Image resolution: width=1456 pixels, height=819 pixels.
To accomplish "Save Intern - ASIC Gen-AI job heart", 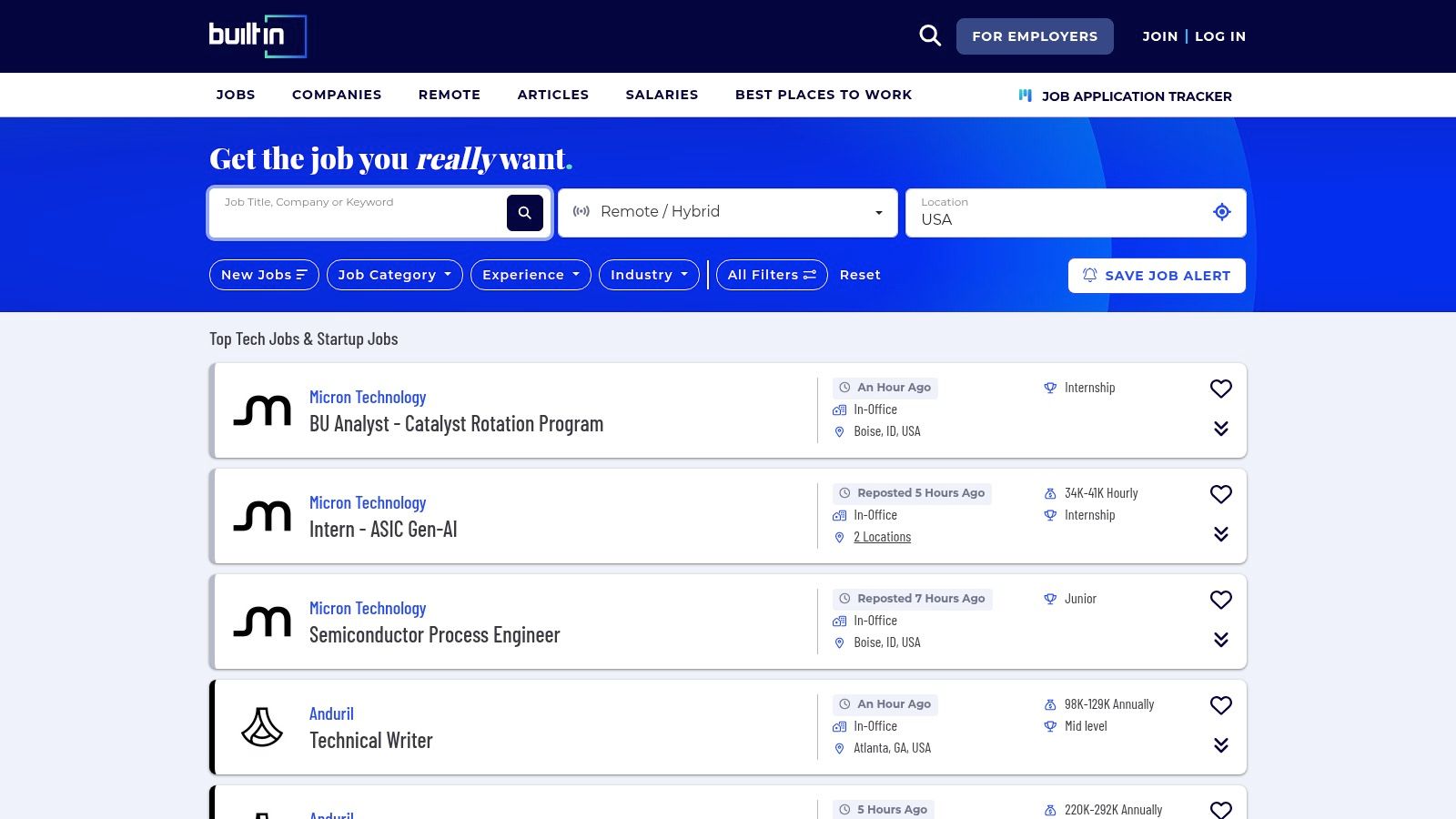I will [1221, 494].
